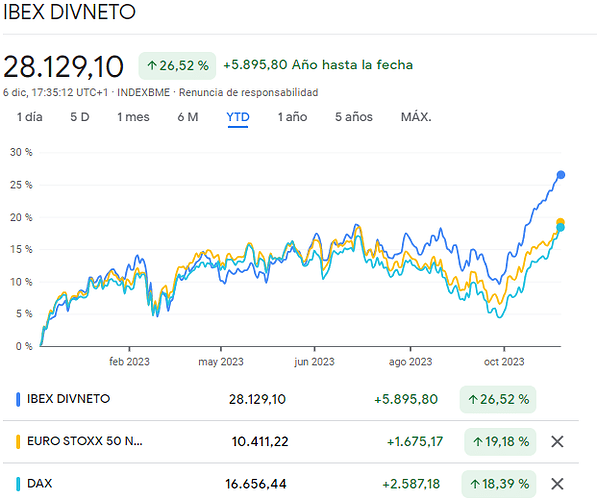Click the yellow endpoint dot on chart
The image size is (597, 500).
560,221
